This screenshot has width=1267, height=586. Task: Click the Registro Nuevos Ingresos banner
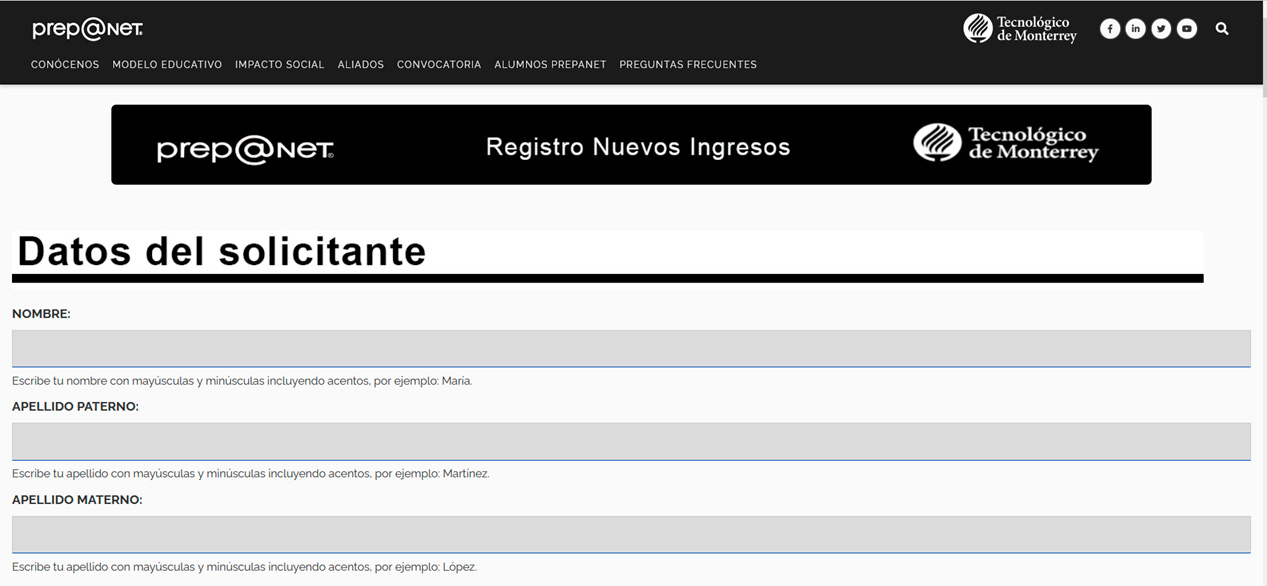pos(631,145)
